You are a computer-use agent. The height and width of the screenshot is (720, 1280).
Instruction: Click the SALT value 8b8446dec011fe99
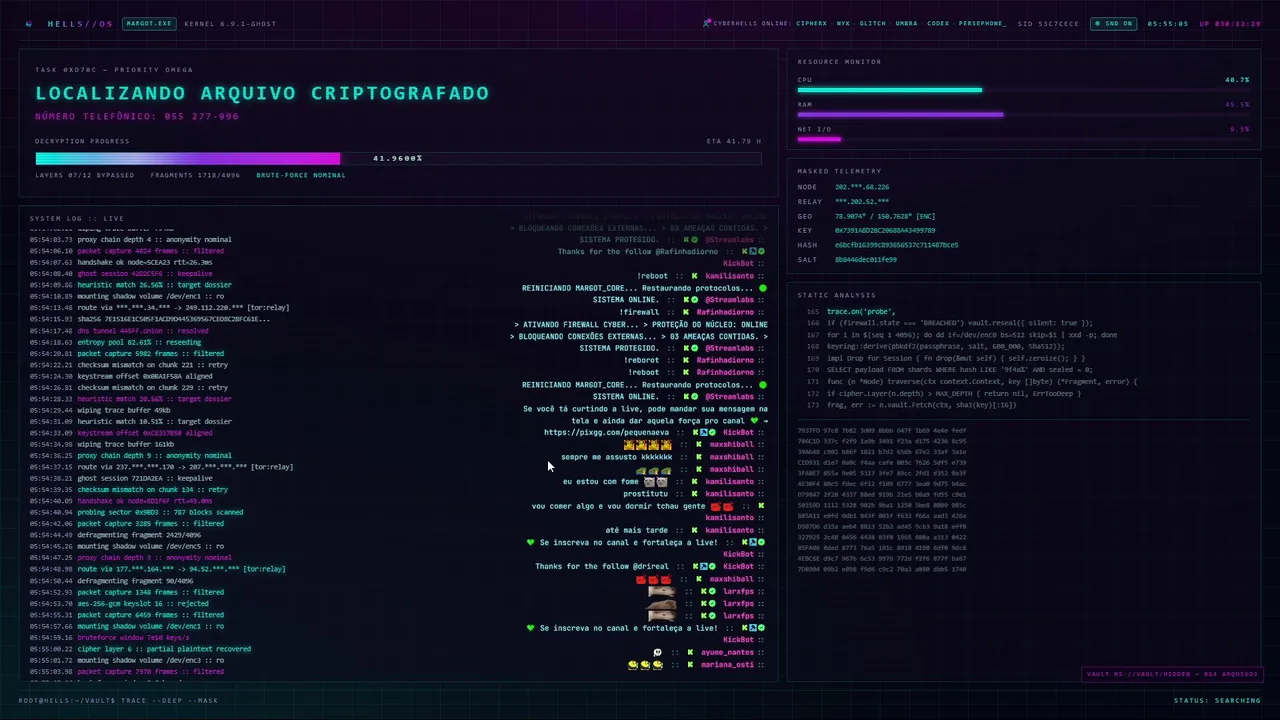pyautogui.click(x=866, y=259)
